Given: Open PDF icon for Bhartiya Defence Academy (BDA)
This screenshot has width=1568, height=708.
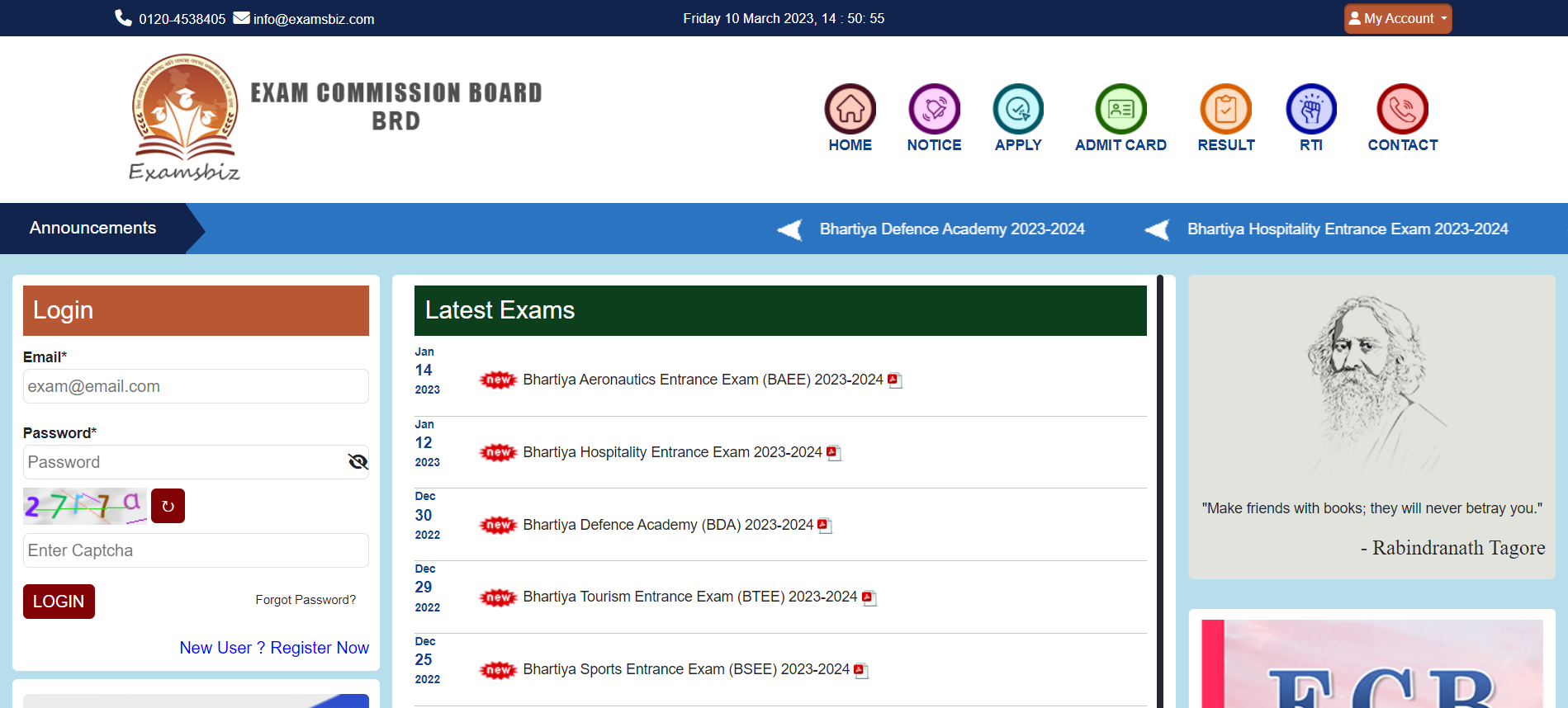Looking at the screenshot, I should (x=824, y=526).
